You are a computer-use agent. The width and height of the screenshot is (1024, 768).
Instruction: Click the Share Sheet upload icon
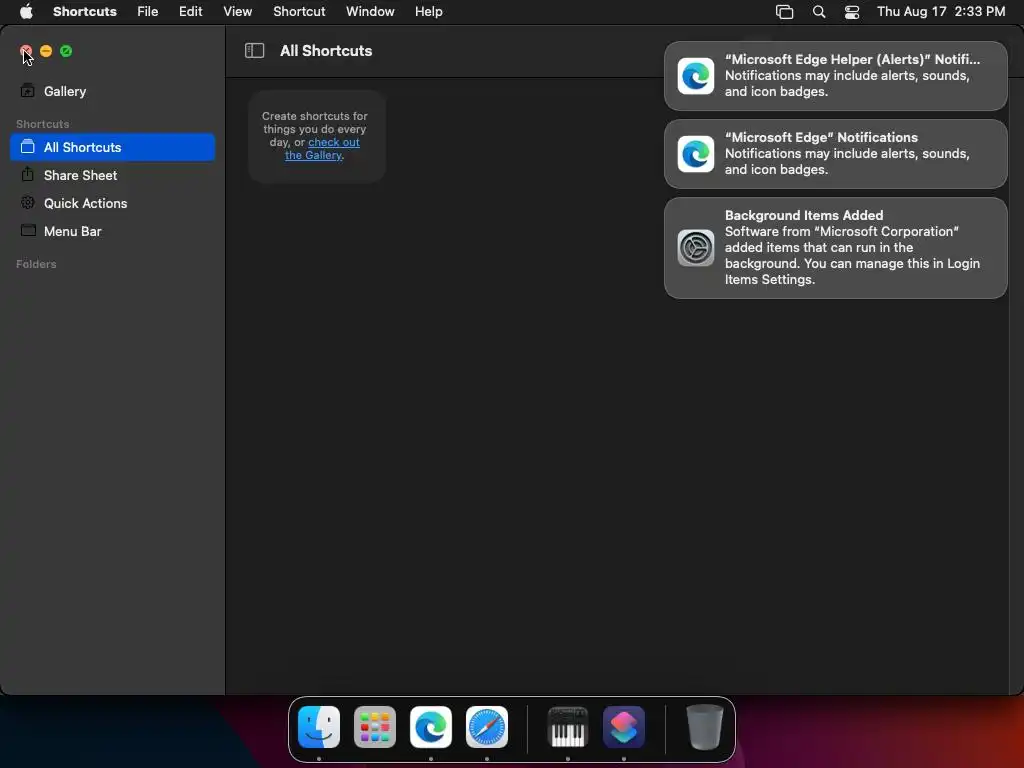pos(27,174)
